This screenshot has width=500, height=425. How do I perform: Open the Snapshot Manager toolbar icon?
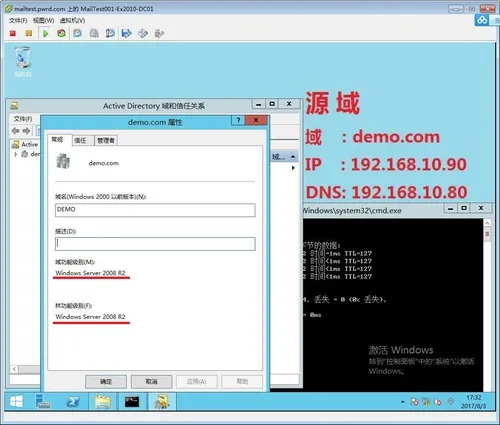pyautogui.click(x=110, y=33)
